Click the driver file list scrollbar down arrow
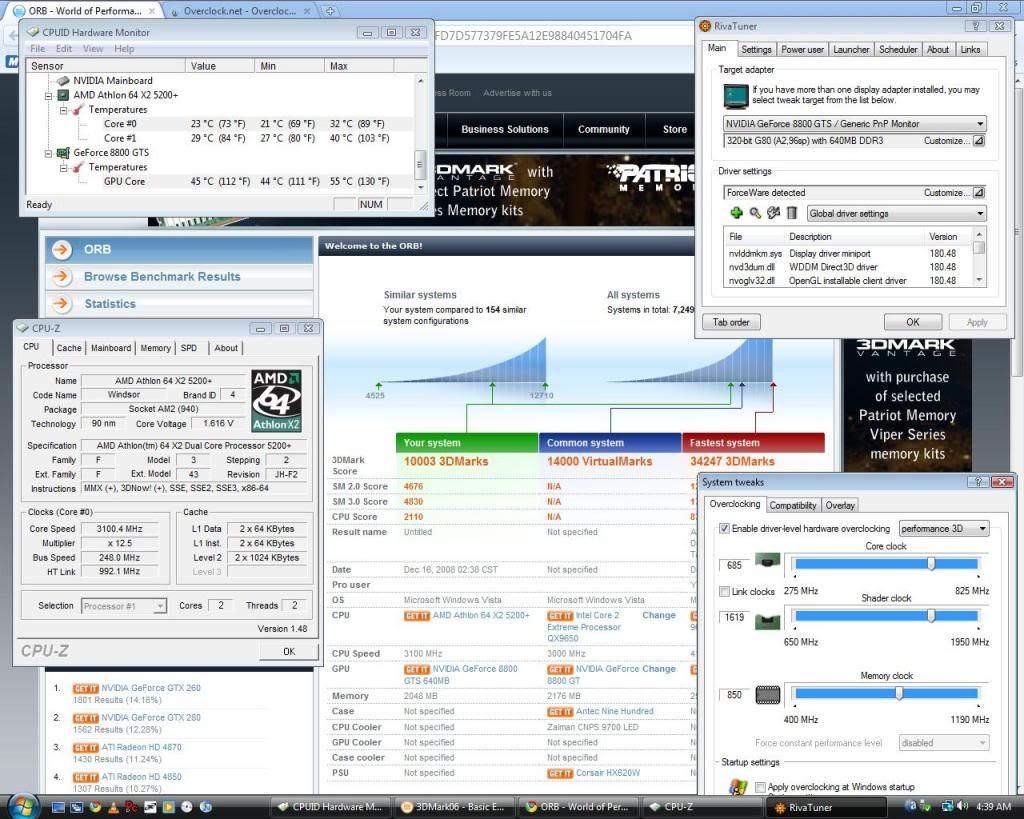The image size is (1024, 819). 979,280
